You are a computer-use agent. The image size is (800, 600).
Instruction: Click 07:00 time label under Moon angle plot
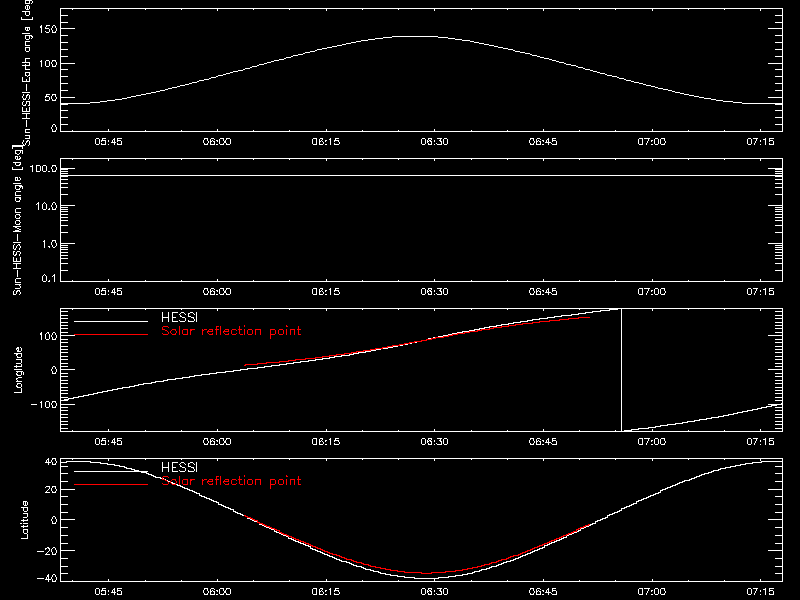point(652,291)
